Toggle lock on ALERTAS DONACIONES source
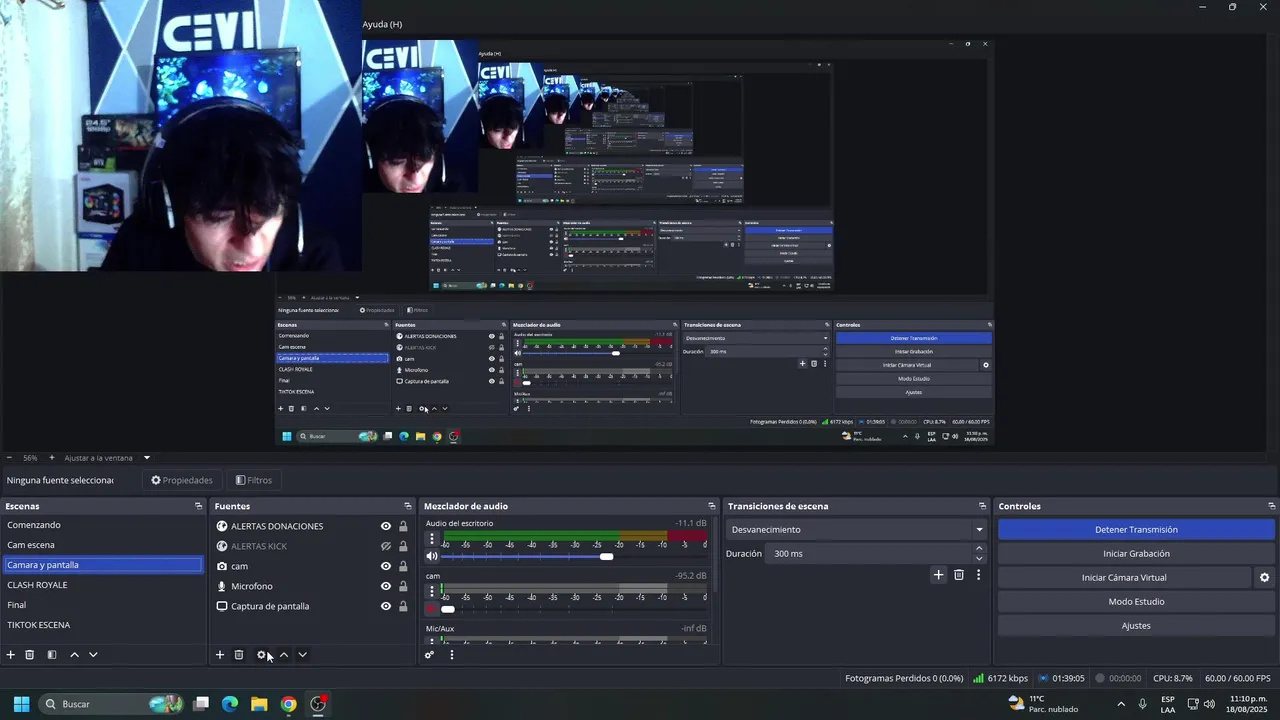Viewport: 1280px width, 720px height. coord(403,526)
